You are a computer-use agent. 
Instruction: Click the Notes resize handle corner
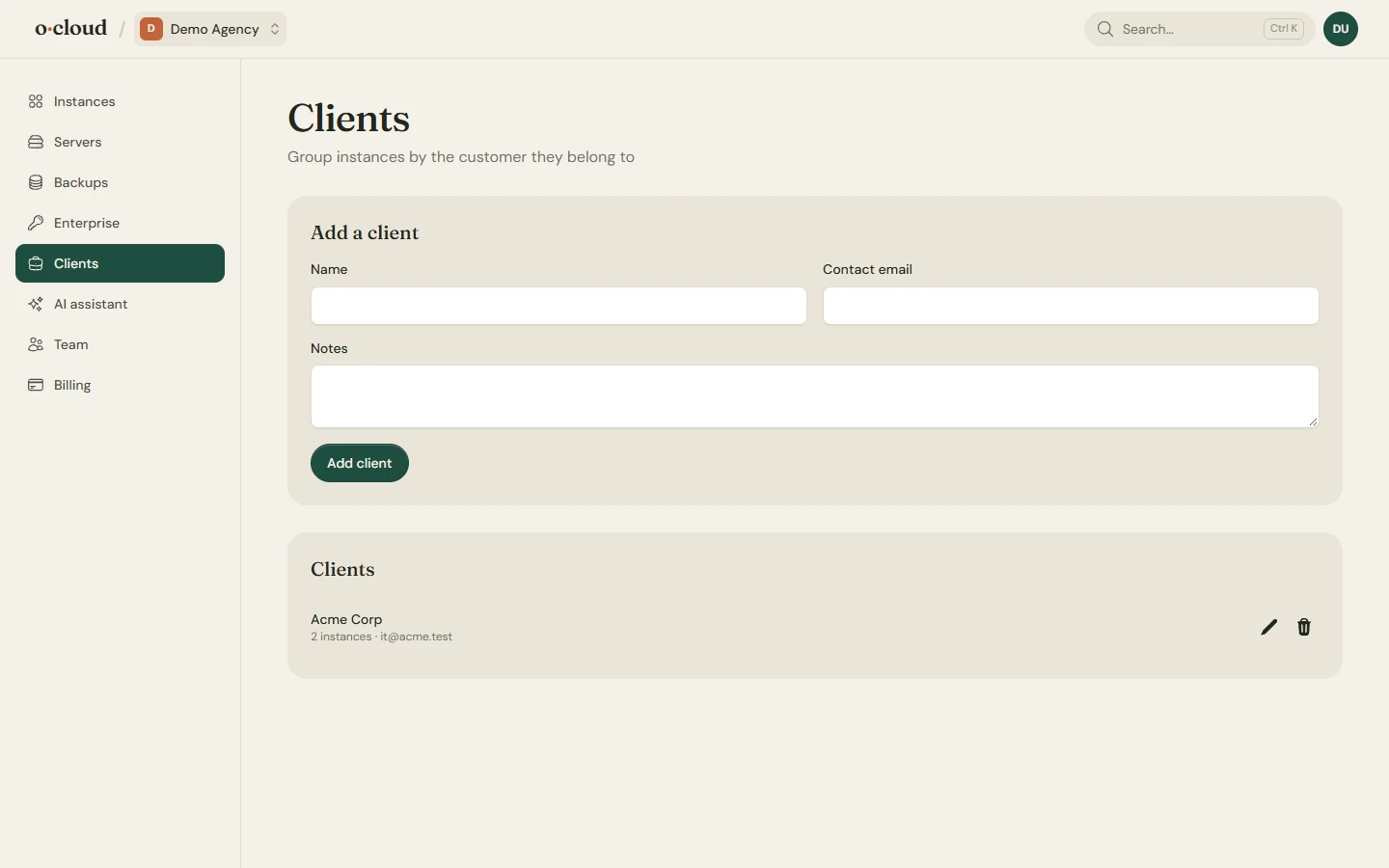(x=1313, y=421)
